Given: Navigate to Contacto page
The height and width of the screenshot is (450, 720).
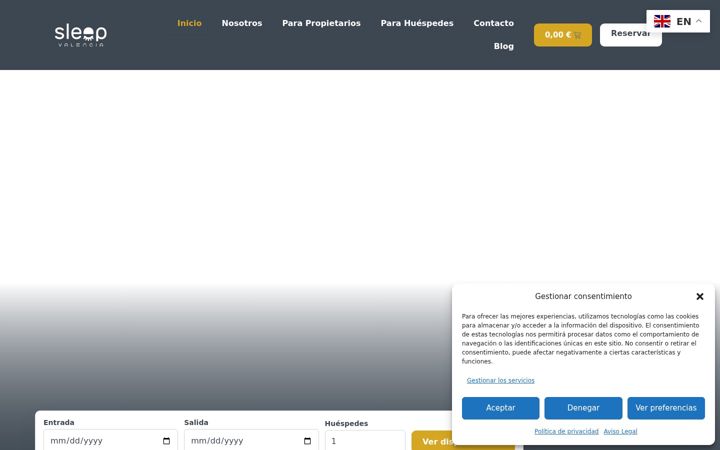Looking at the screenshot, I should [x=493, y=23].
